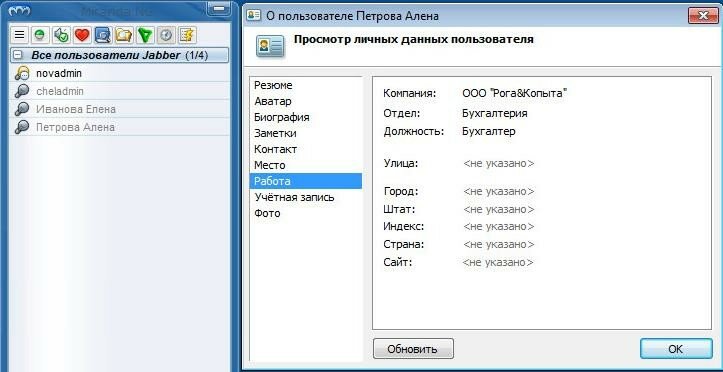Click the company value ООО "Рога&Копыта"

pyautogui.click(x=515, y=94)
